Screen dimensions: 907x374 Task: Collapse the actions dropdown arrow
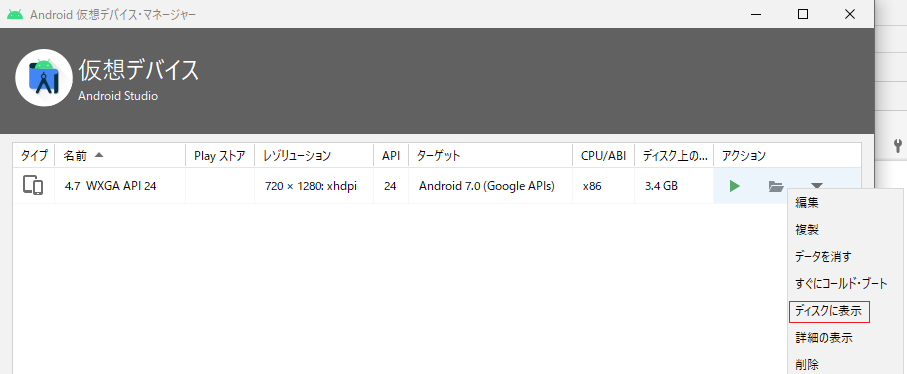pos(817,186)
